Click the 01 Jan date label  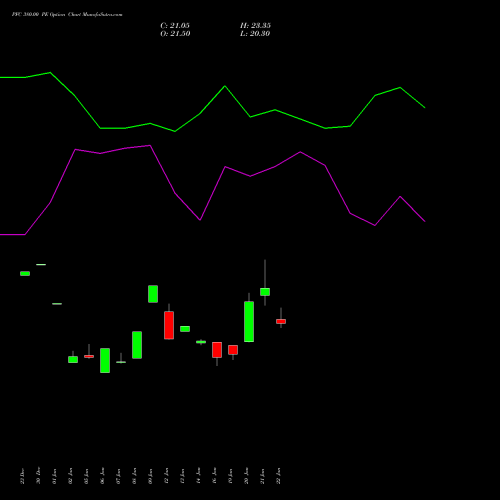[54, 476]
